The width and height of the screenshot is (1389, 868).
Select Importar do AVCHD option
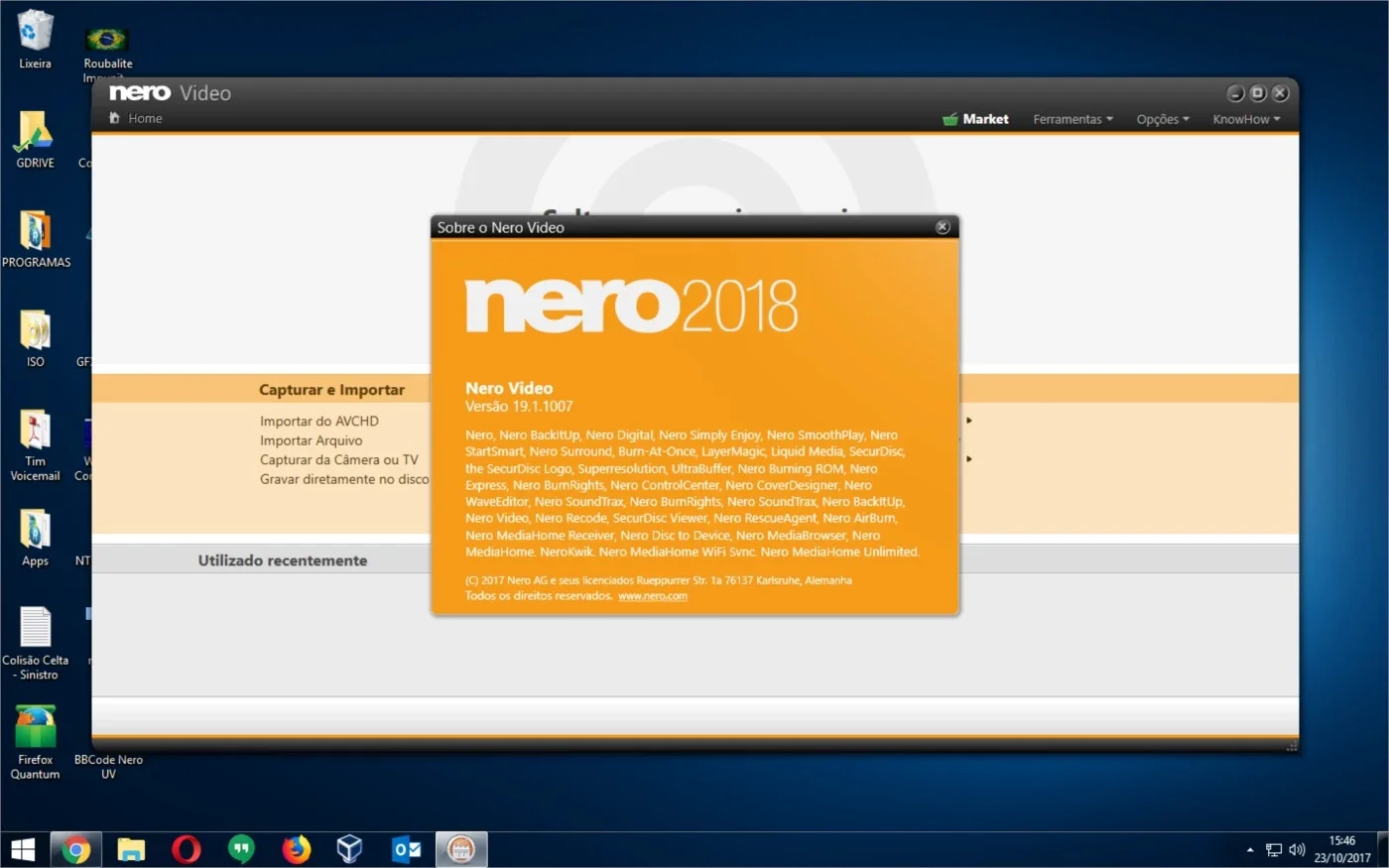tap(319, 421)
